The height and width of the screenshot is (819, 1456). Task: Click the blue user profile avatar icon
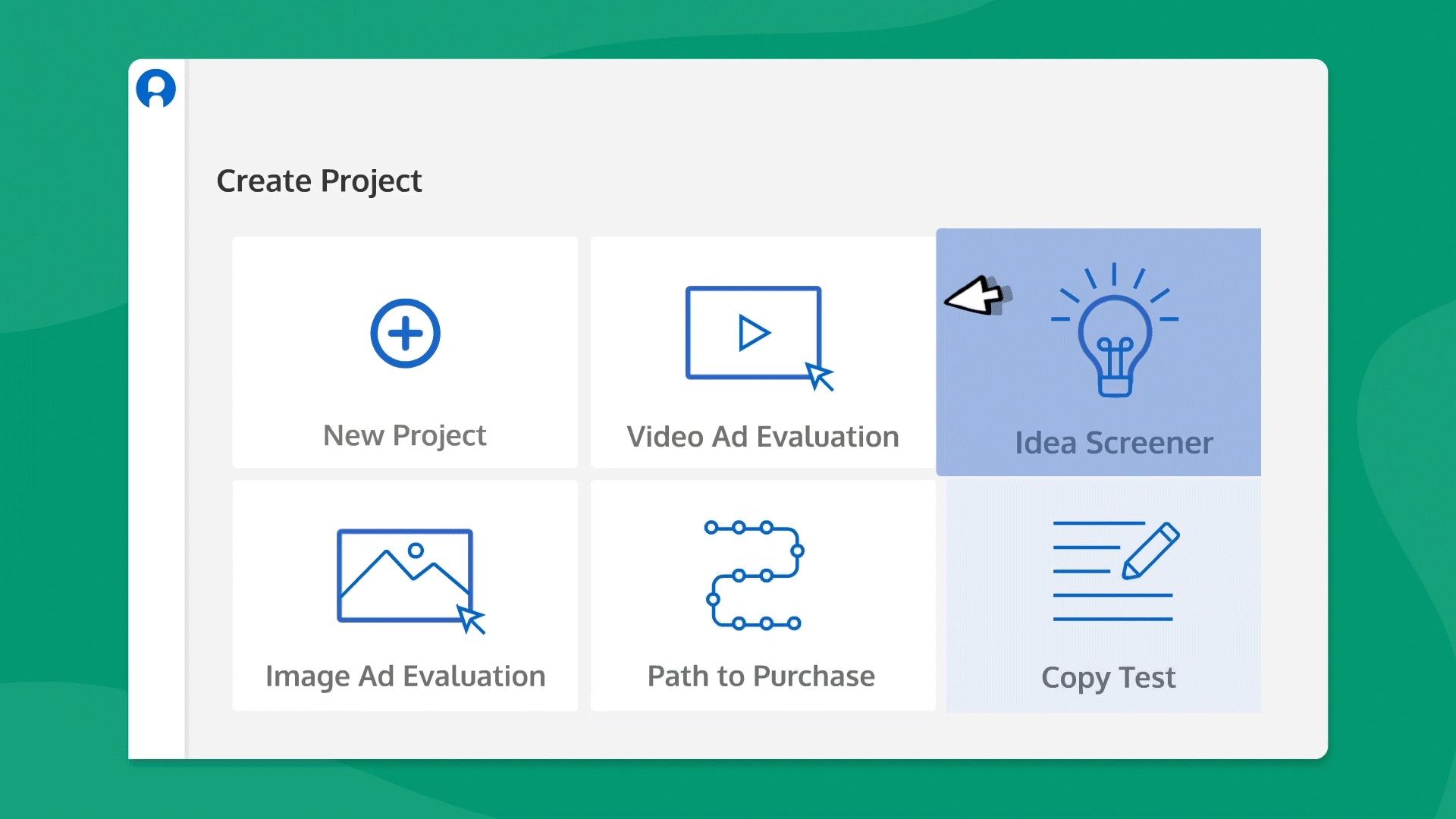[155, 89]
